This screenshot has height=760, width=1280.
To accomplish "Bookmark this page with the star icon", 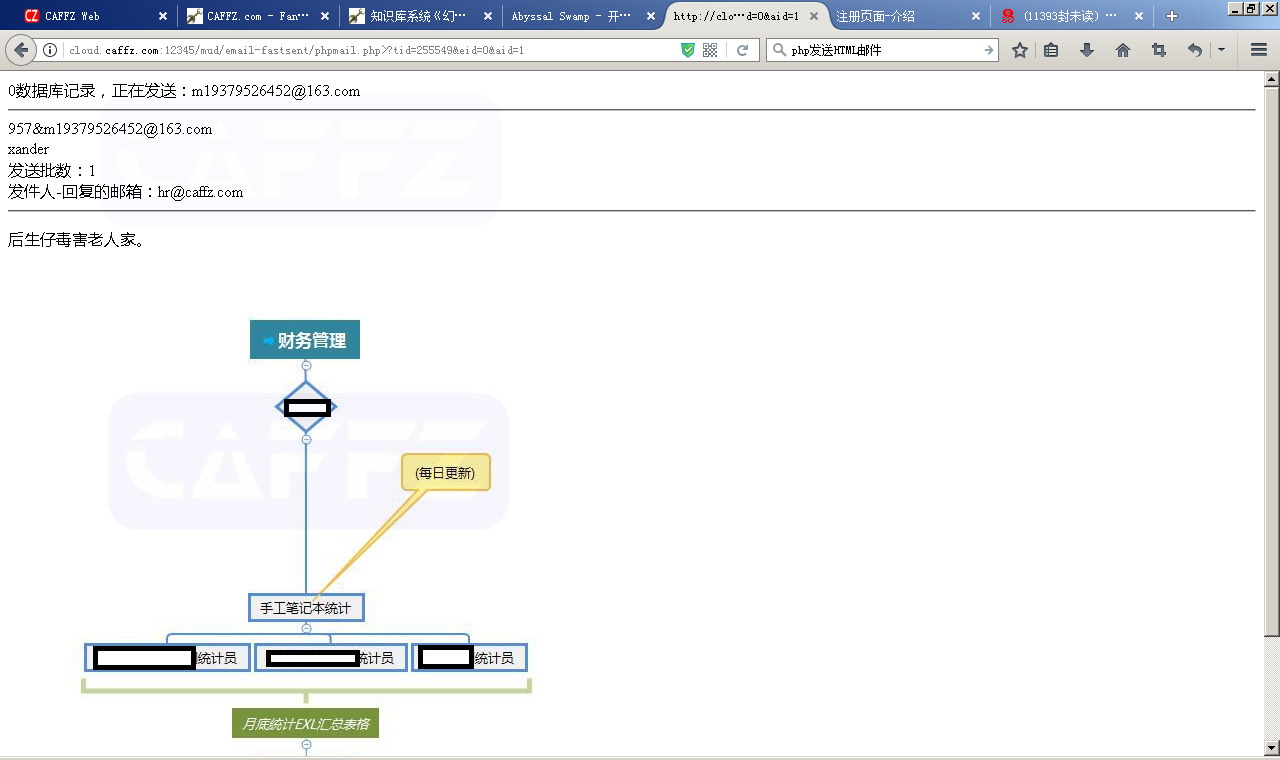I will [1019, 50].
